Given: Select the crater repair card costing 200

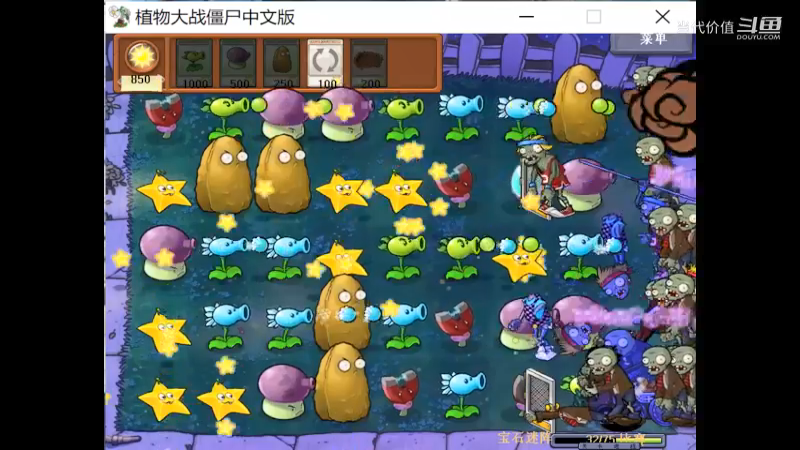Looking at the screenshot, I should click(x=369, y=63).
